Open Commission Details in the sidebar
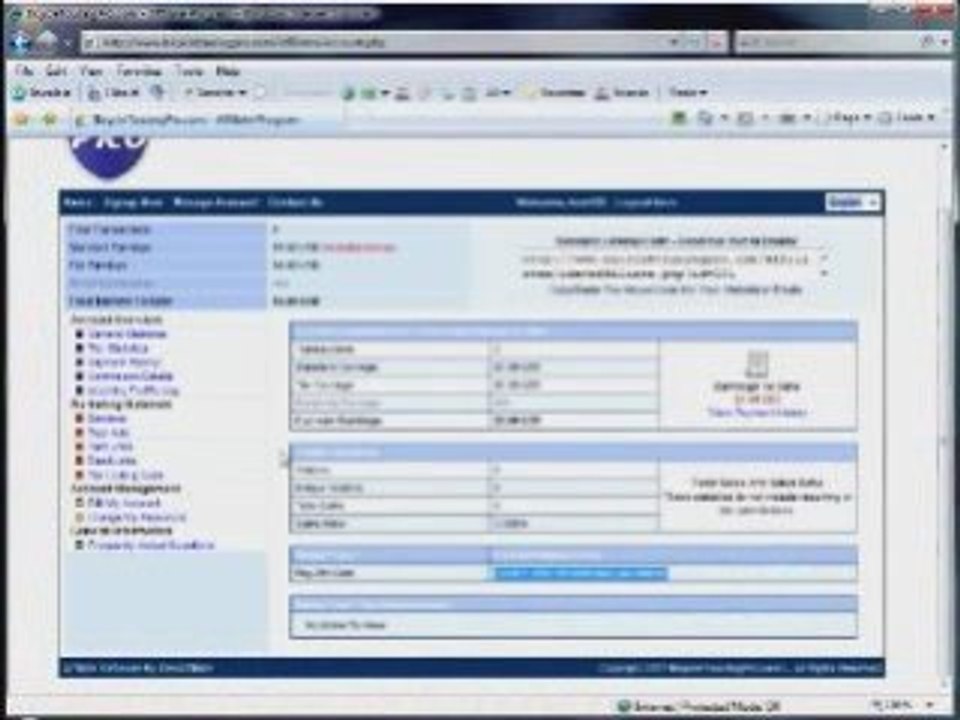This screenshot has height=720, width=960. point(130,376)
